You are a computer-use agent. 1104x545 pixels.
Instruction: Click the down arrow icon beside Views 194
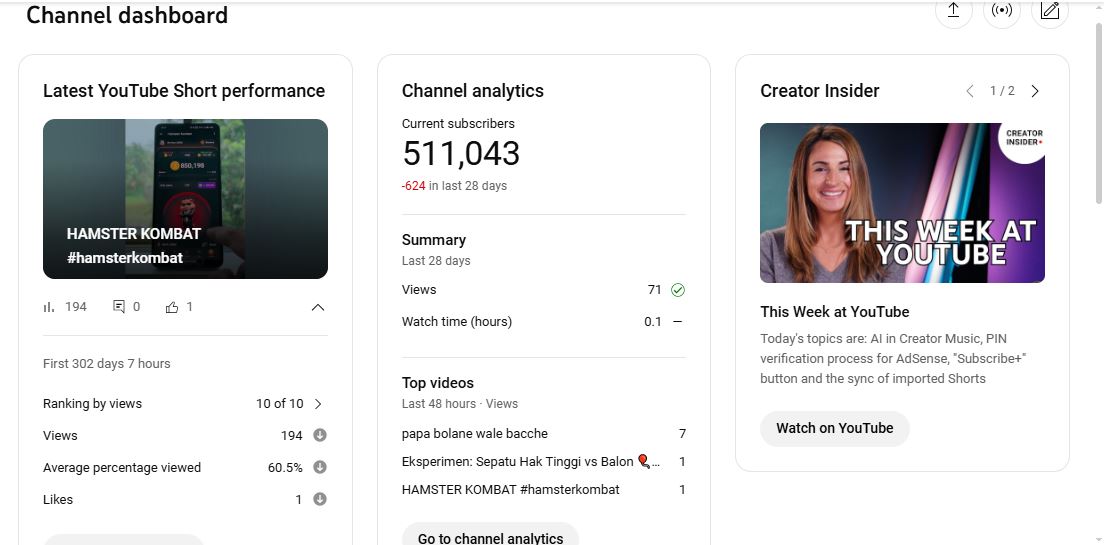[x=320, y=435]
